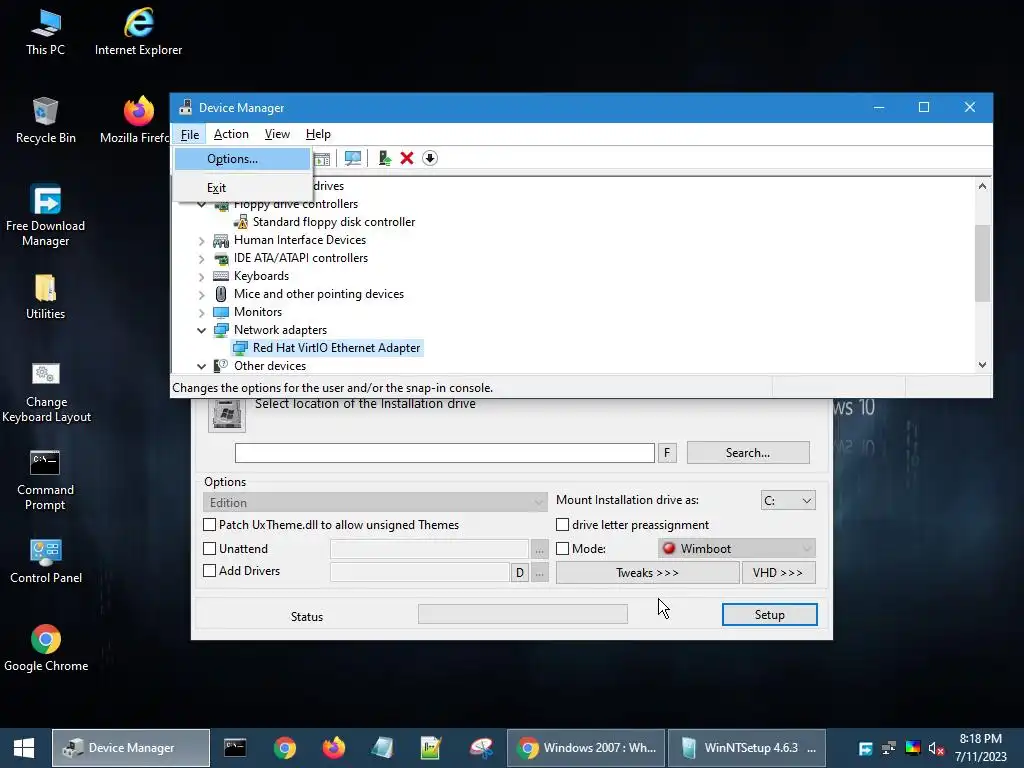1024x768 pixels.
Task: Click the Other devices category icon
Action: pyautogui.click(x=221, y=366)
